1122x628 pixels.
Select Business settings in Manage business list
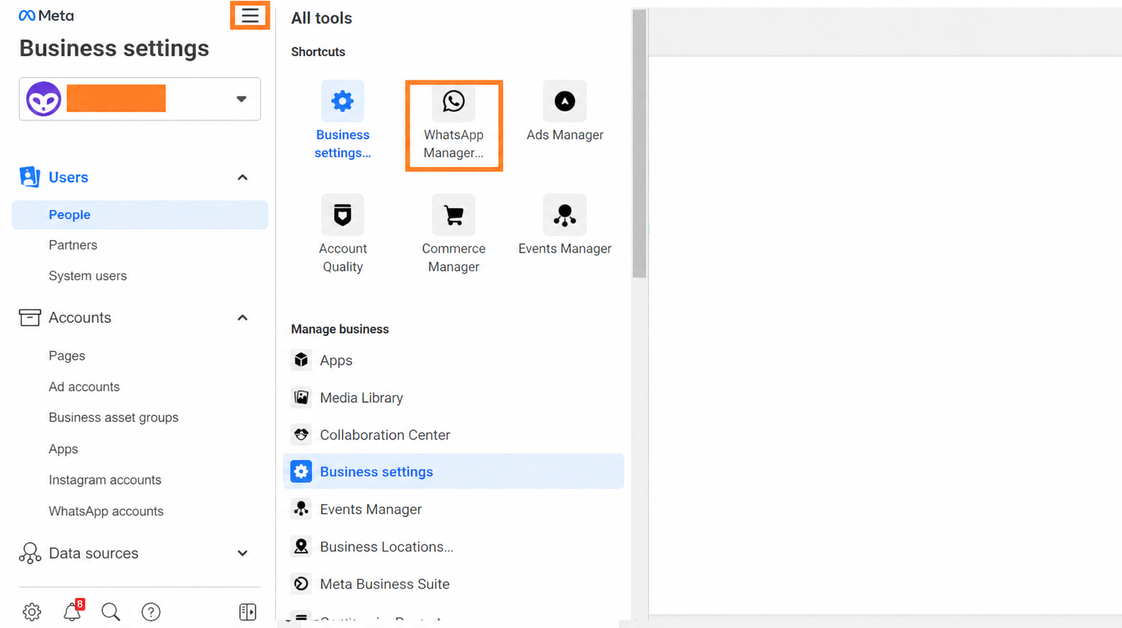[x=454, y=471]
